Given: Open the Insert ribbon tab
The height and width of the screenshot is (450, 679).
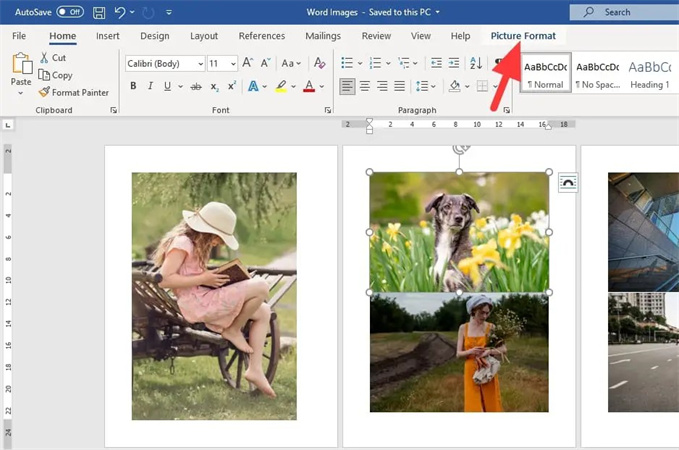Looking at the screenshot, I should [107, 36].
